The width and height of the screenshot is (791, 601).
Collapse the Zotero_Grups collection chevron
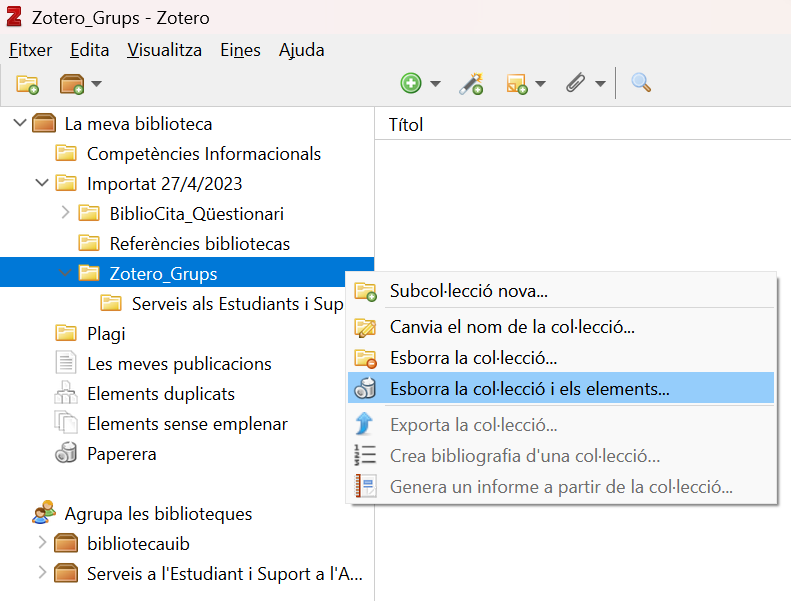(65, 273)
